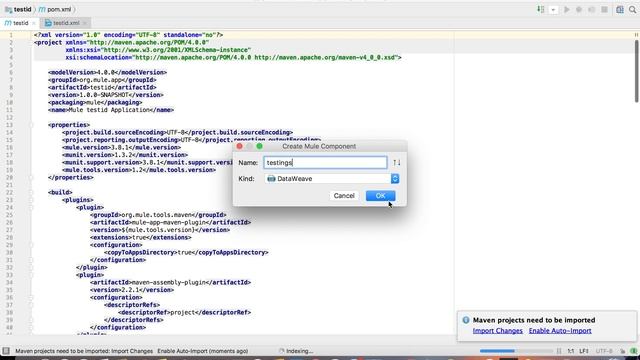Click Enable Auto-Import link in Maven notification
Viewport: 640px width, 360px height.
click(x=560, y=331)
